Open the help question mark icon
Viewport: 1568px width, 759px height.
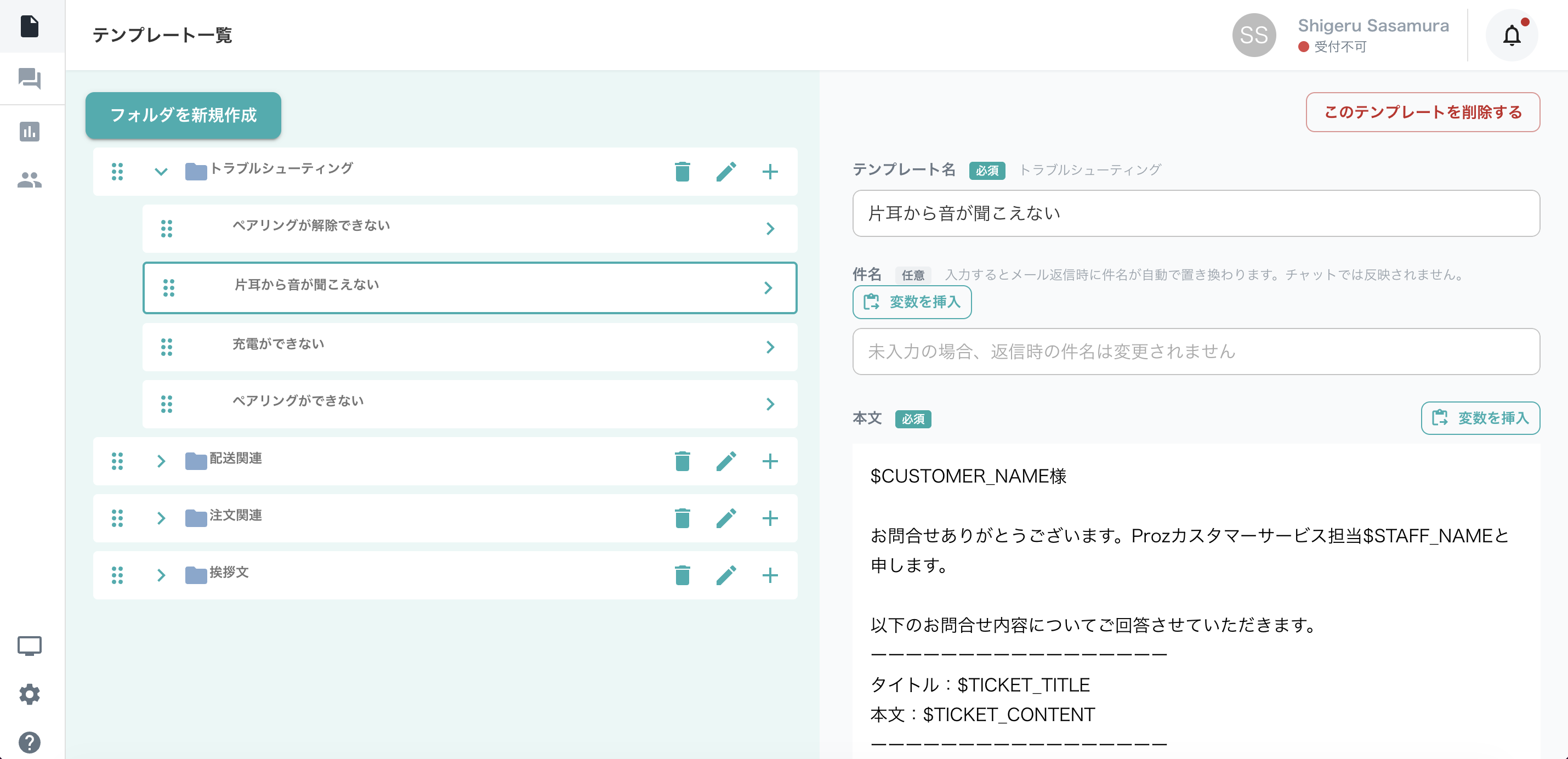click(x=29, y=742)
